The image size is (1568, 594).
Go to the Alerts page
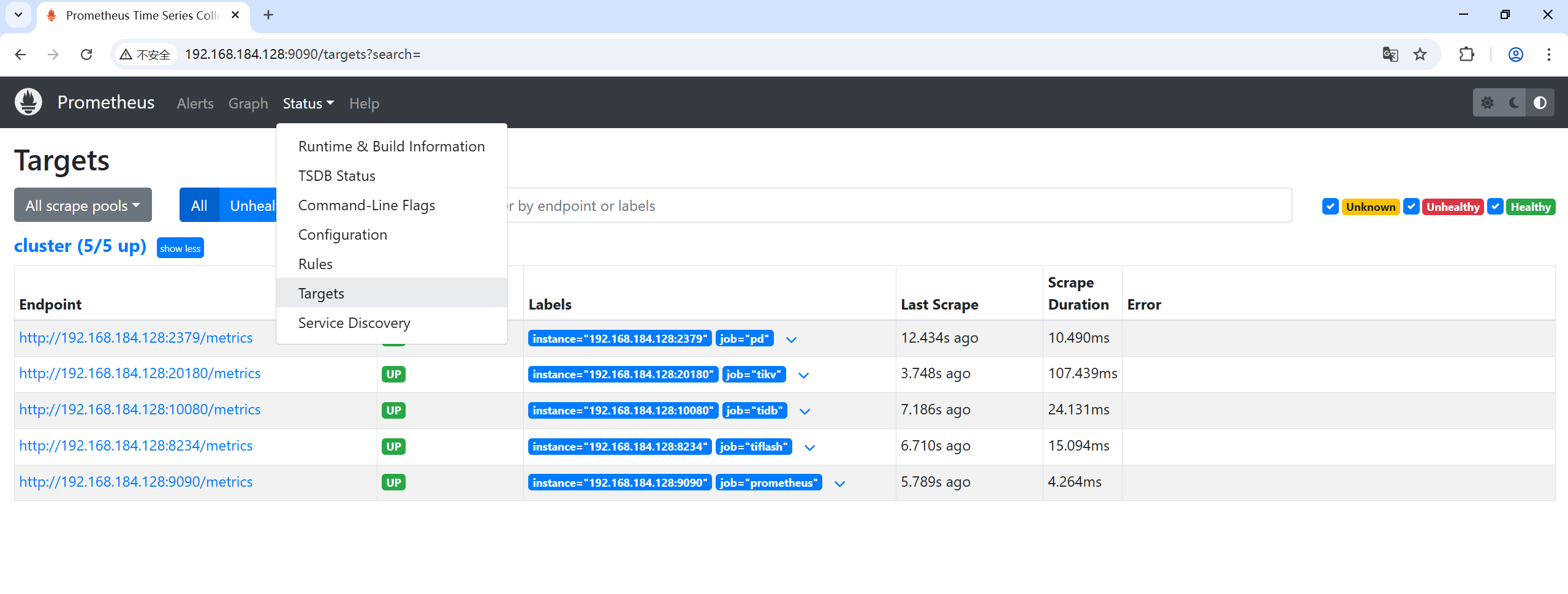click(195, 104)
